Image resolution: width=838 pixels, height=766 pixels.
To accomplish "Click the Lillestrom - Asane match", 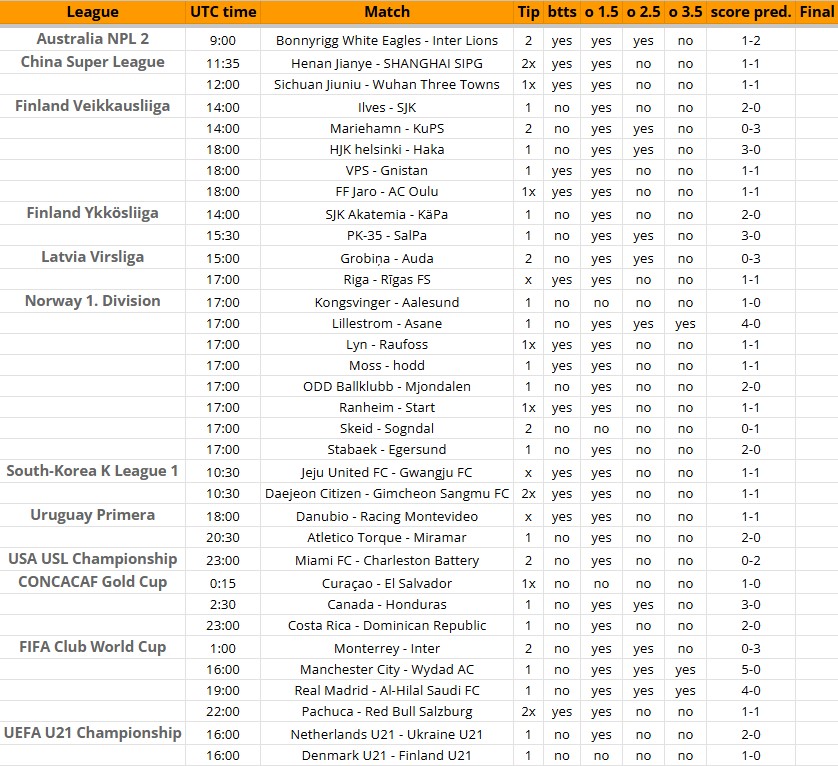I will click(x=387, y=323).
